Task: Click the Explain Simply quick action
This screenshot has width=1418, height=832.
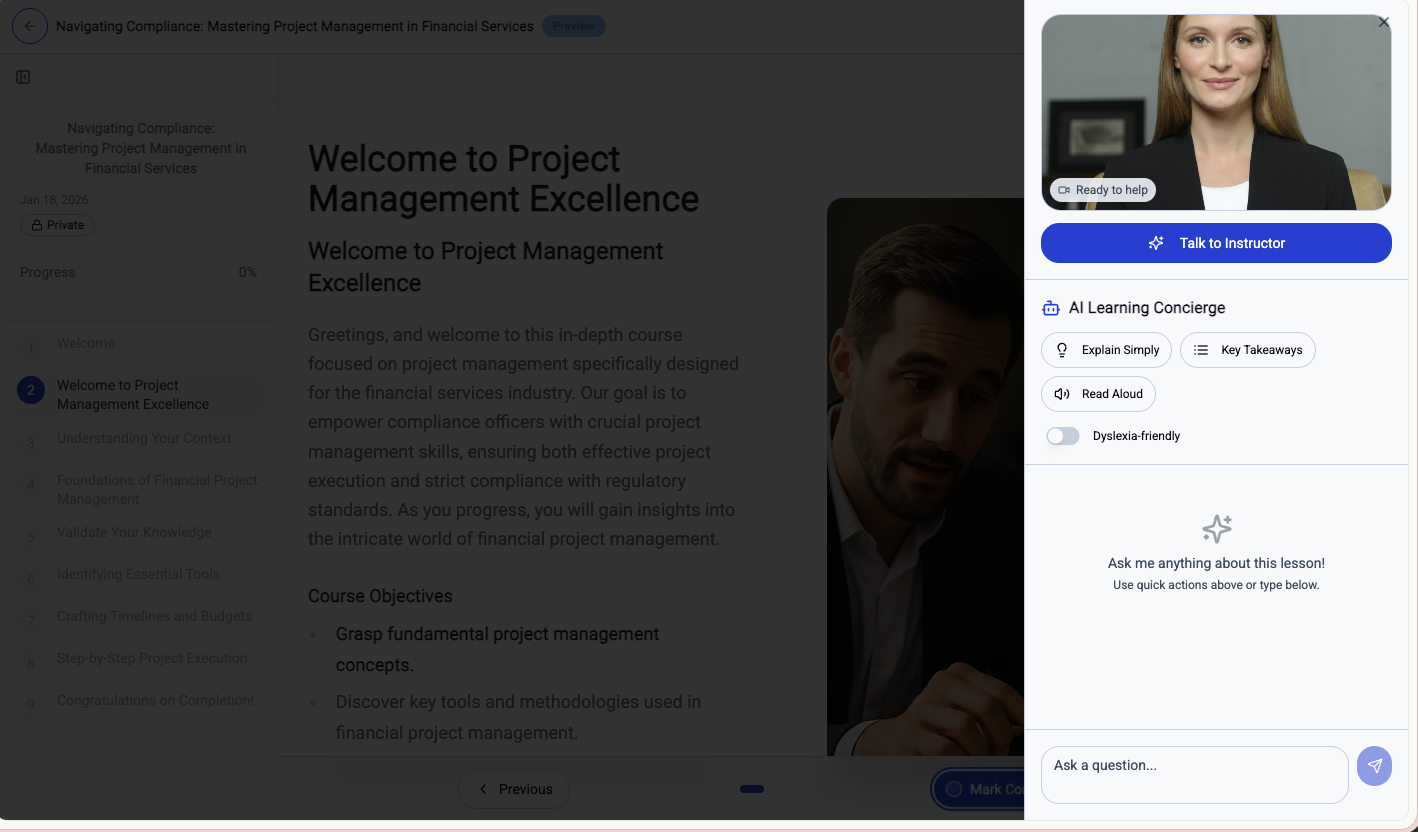Action: click(x=1106, y=350)
